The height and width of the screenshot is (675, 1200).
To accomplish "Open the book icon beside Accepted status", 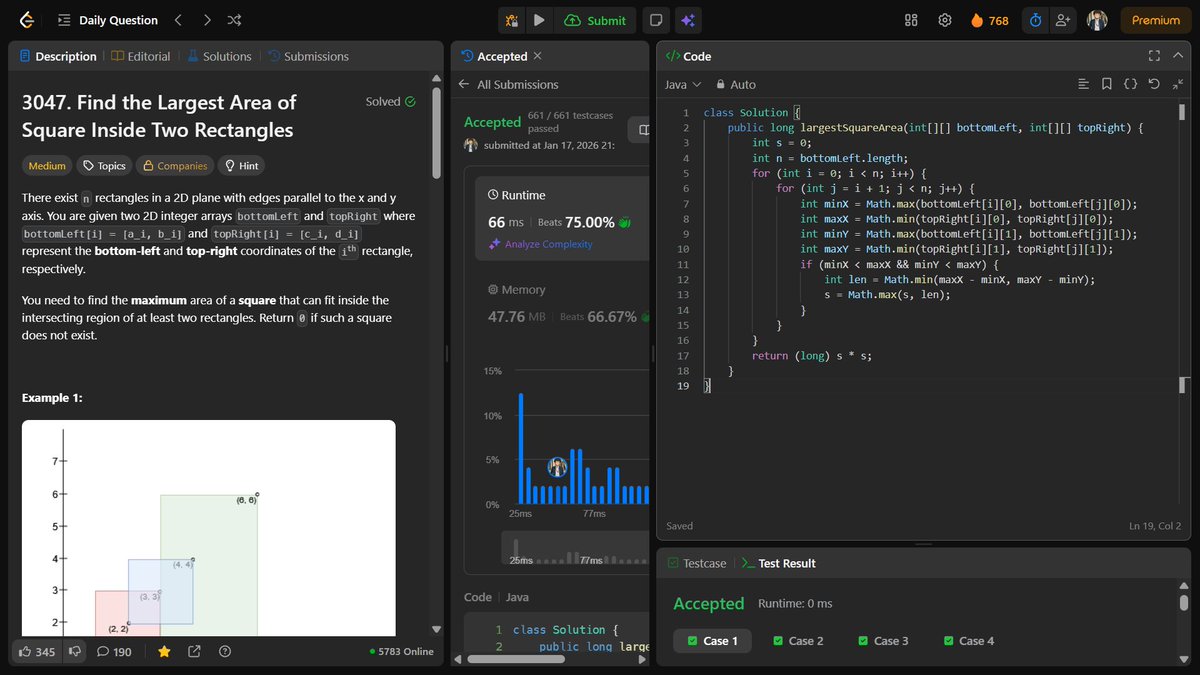I will click(x=644, y=130).
